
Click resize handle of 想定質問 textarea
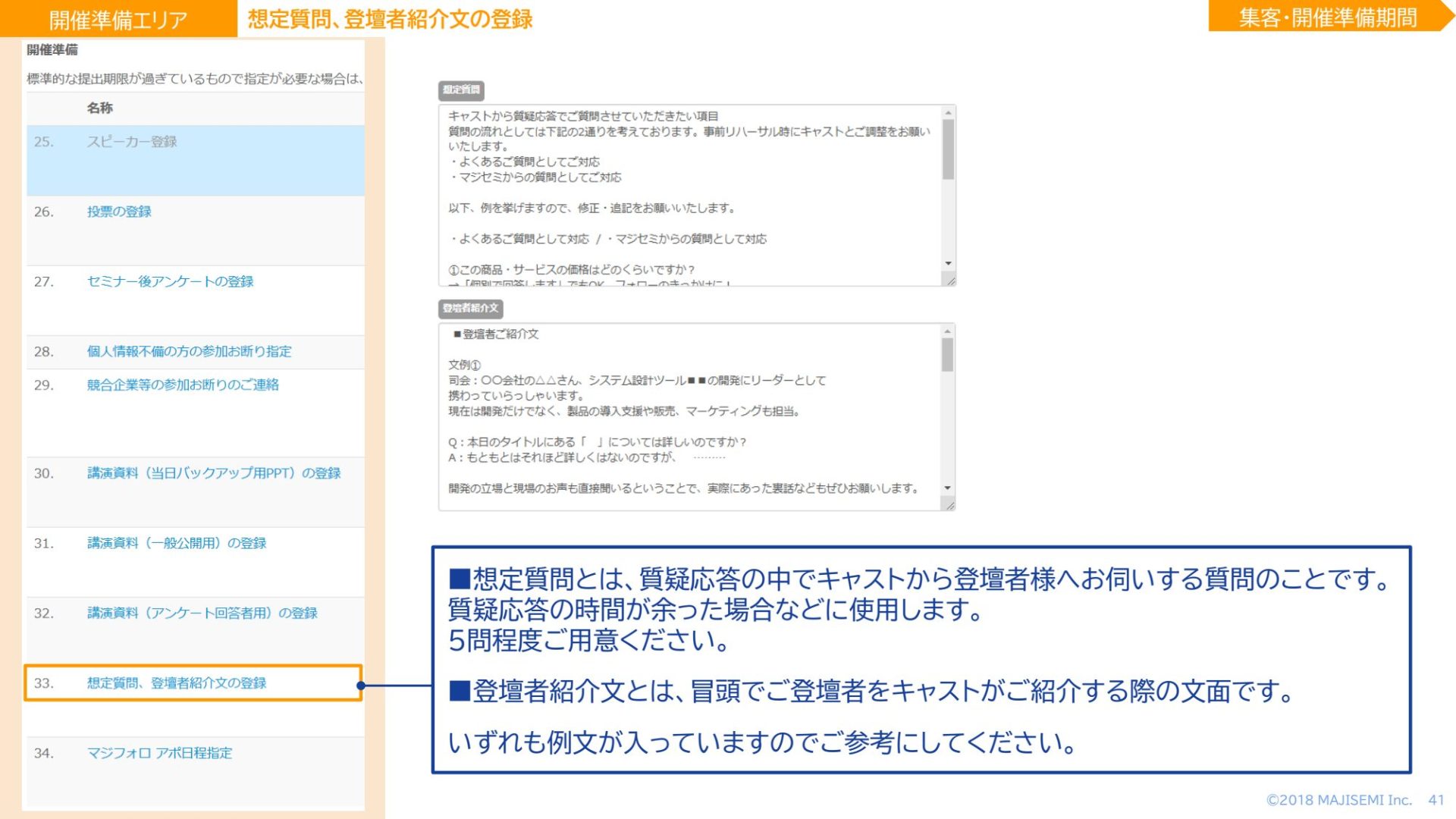[950, 281]
